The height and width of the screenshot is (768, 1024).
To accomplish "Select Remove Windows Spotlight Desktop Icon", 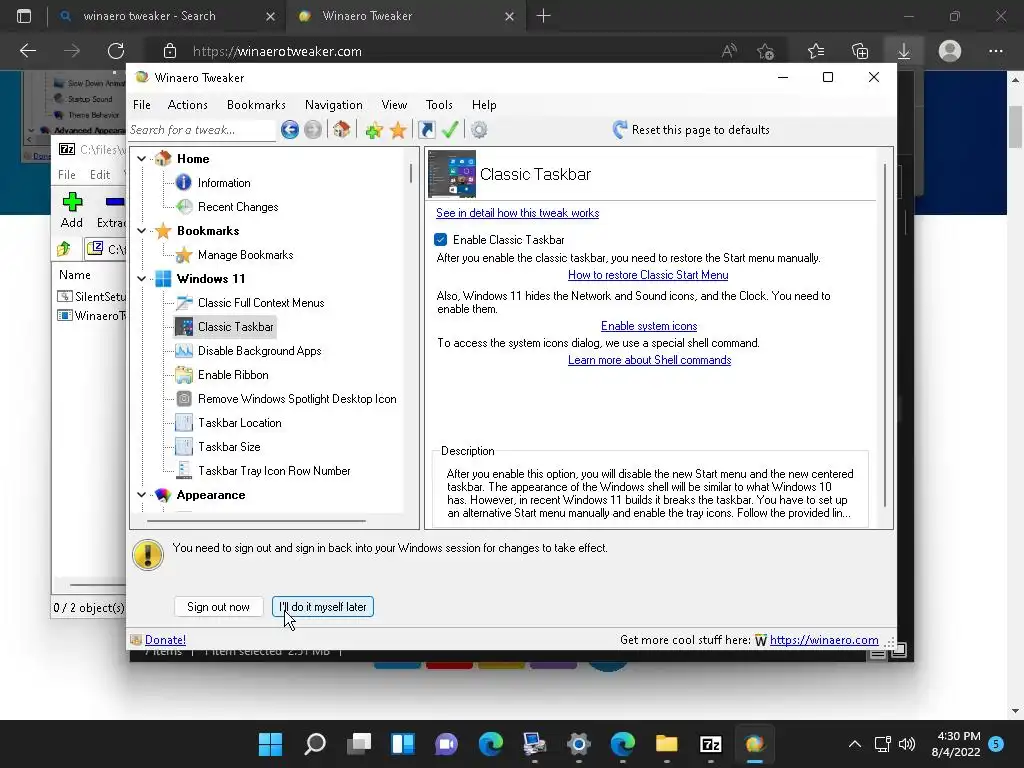I will tap(297, 399).
